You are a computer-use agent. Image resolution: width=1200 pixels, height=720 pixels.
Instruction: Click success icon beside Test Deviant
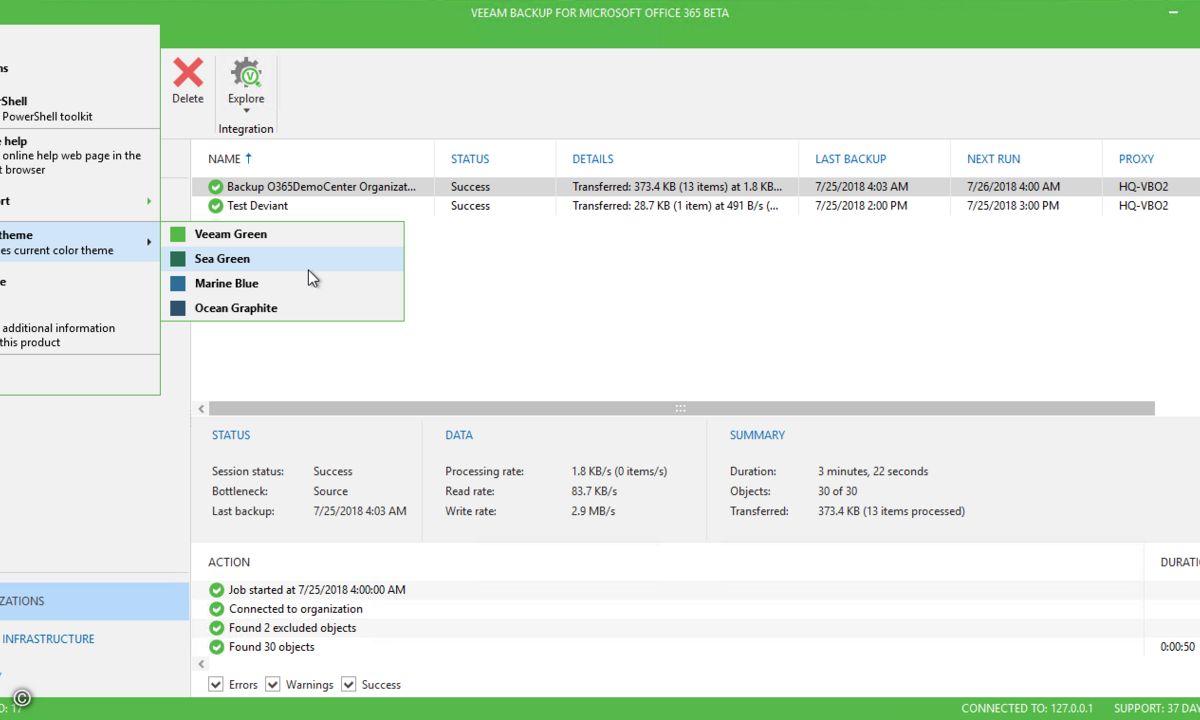[x=215, y=206]
